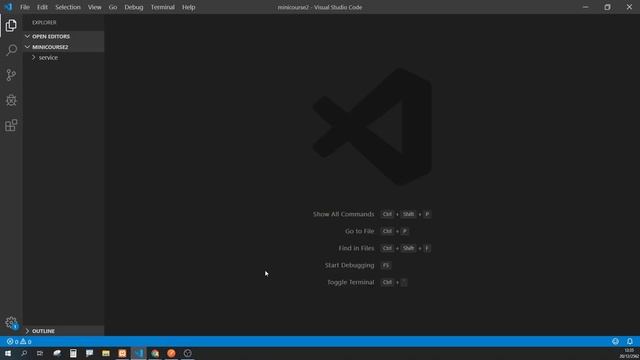Open the View menu
The width and height of the screenshot is (640, 360).
pyautogui.click(x=95, y=7)
